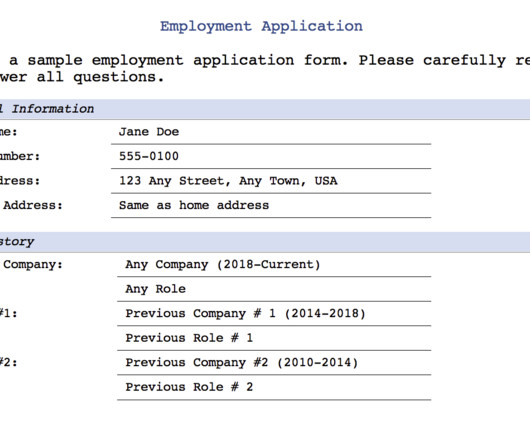This screenshot has width=530, height=442.
Task: Select the Any Company (2018-Current) field
Action: (x=274, y=265)
